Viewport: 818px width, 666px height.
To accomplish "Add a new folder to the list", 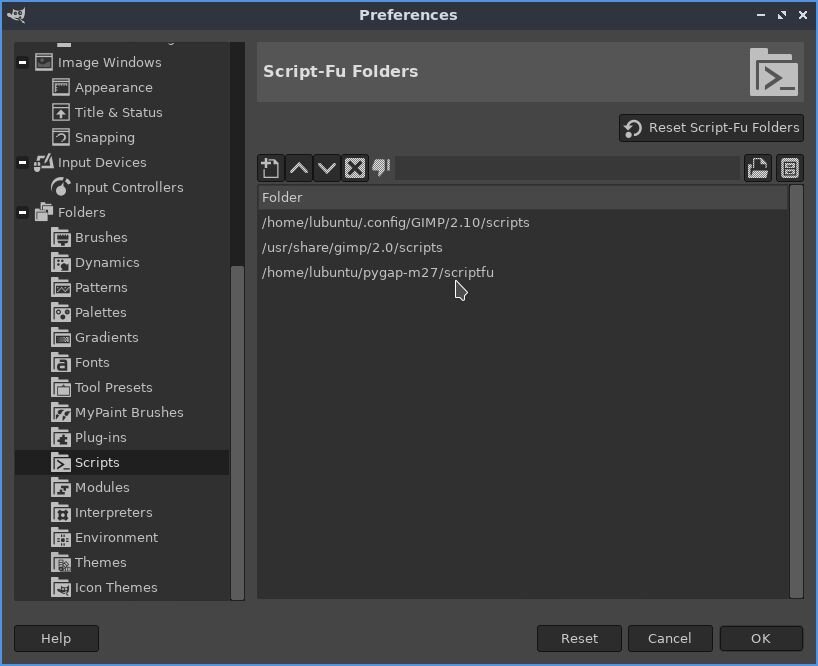I will pos(271,168).
